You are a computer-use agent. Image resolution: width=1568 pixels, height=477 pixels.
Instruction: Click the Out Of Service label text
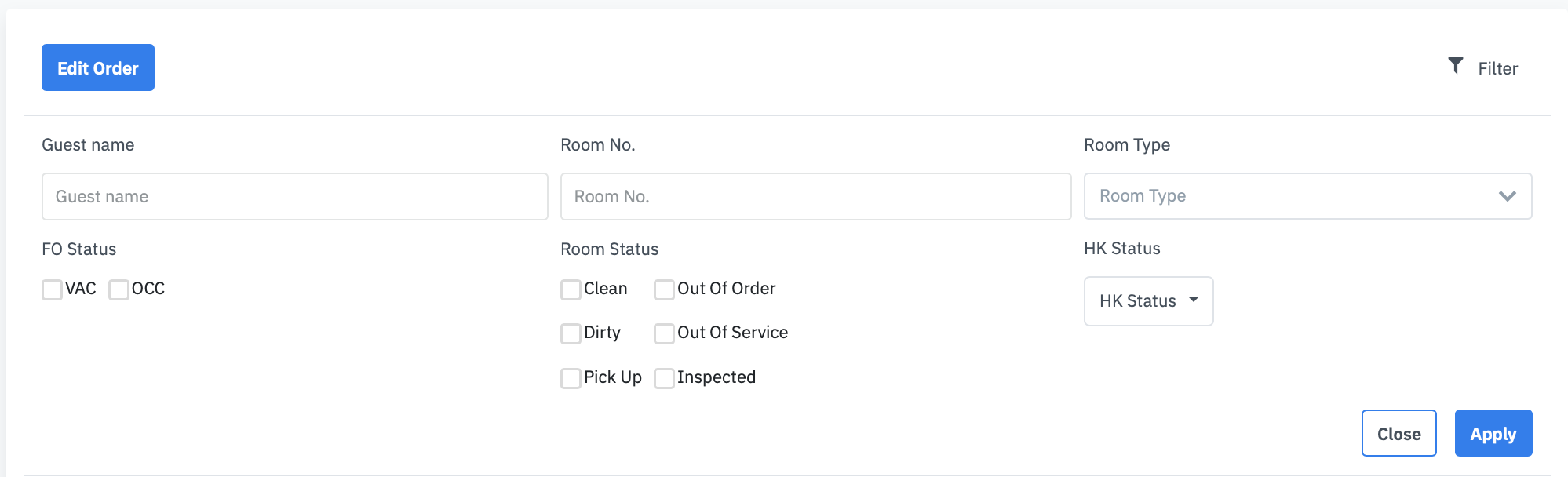(732, 333)
